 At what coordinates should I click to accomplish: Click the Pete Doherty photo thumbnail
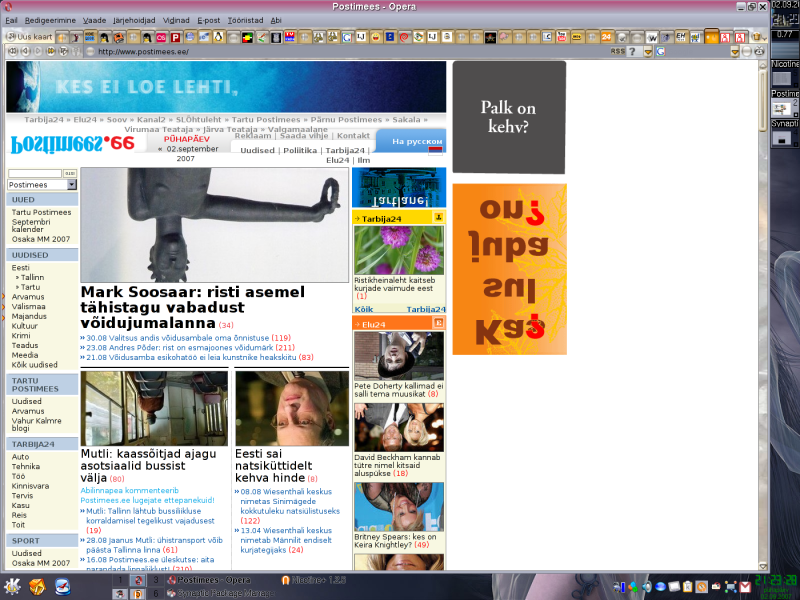pyautogui.click(x=399, y=356)
